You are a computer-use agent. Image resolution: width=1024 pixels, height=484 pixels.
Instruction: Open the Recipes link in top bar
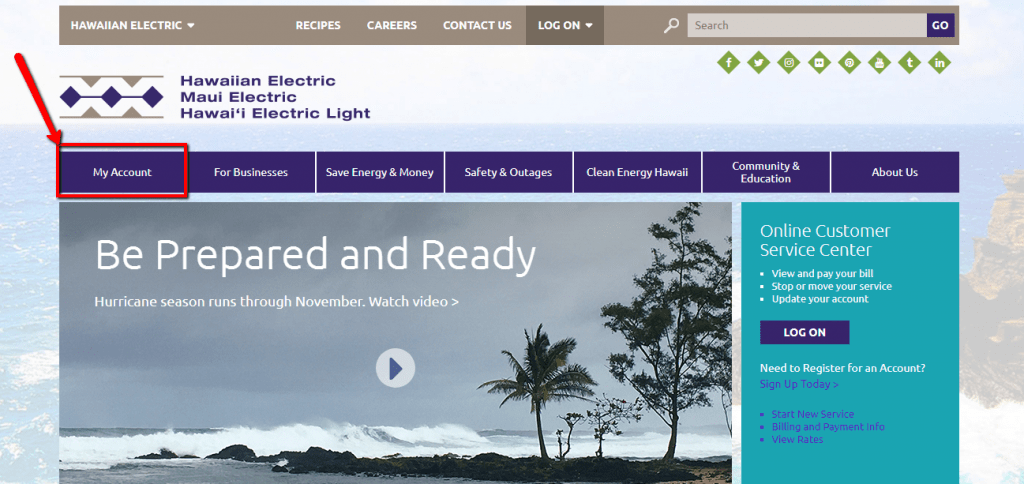(x=318, y=25)
